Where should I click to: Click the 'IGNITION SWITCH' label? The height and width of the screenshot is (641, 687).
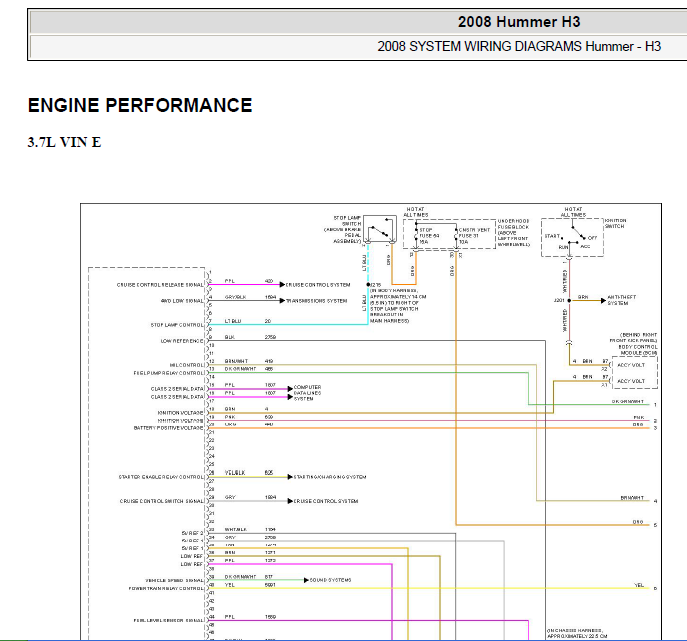click(x=615, y=223)
